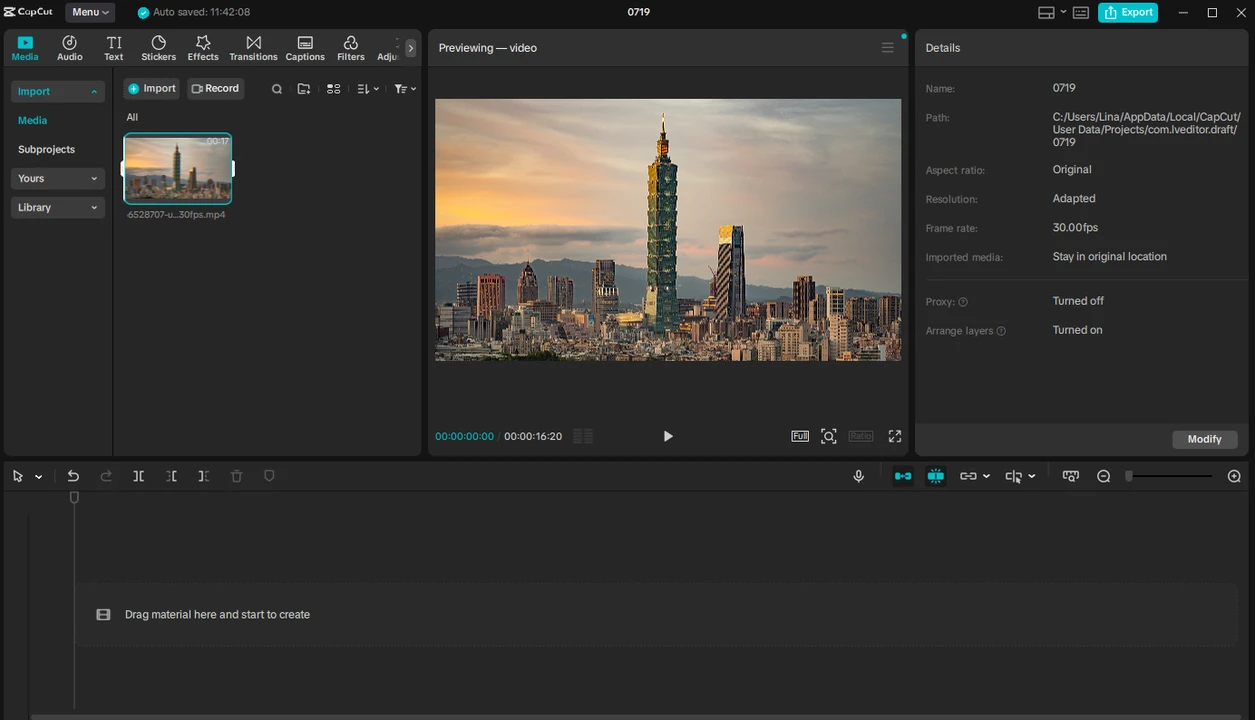Click the All label above media clips
The image size is (1255, 720).
[132, 117]
